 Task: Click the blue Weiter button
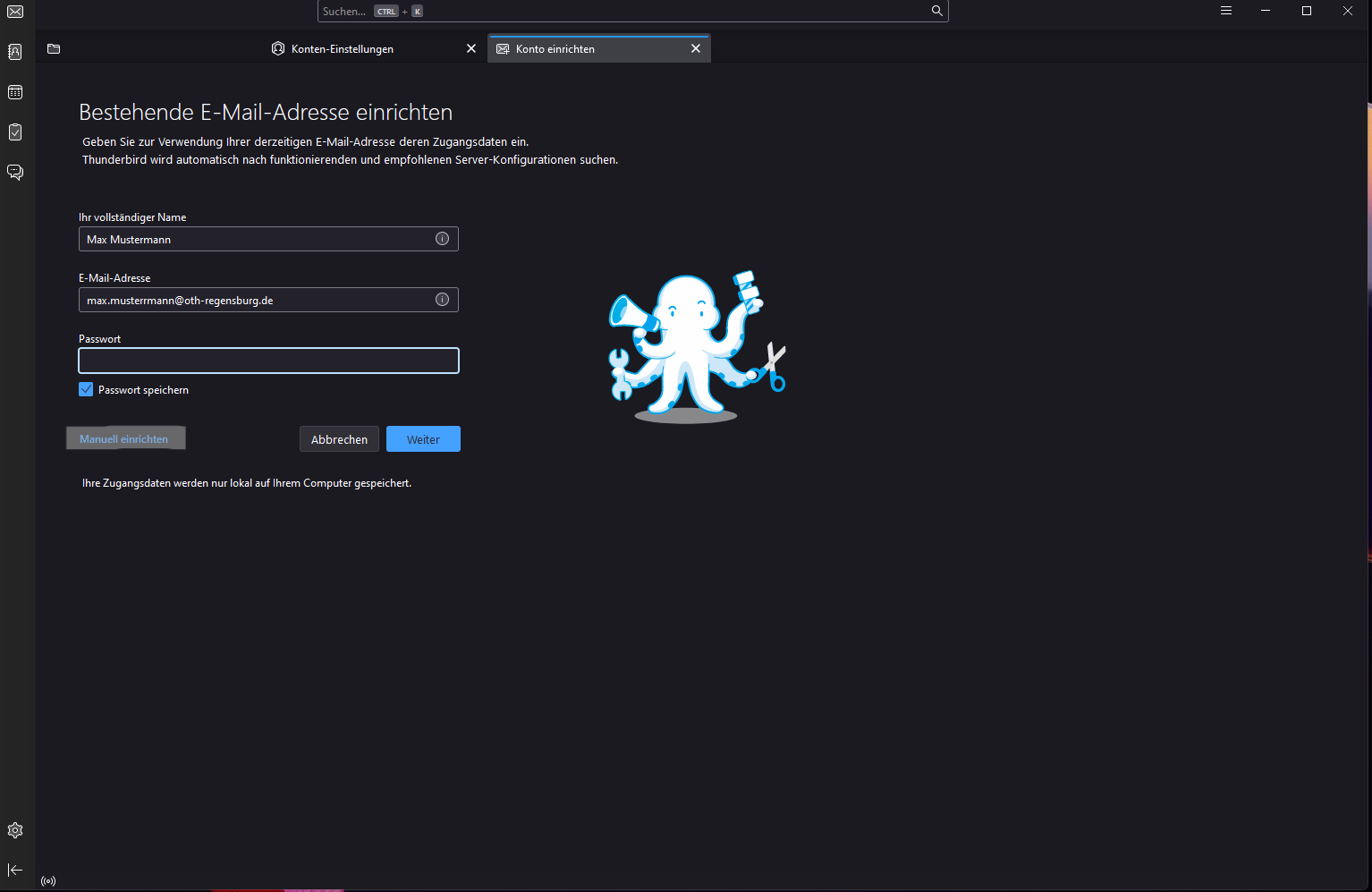tap(423, 439)
